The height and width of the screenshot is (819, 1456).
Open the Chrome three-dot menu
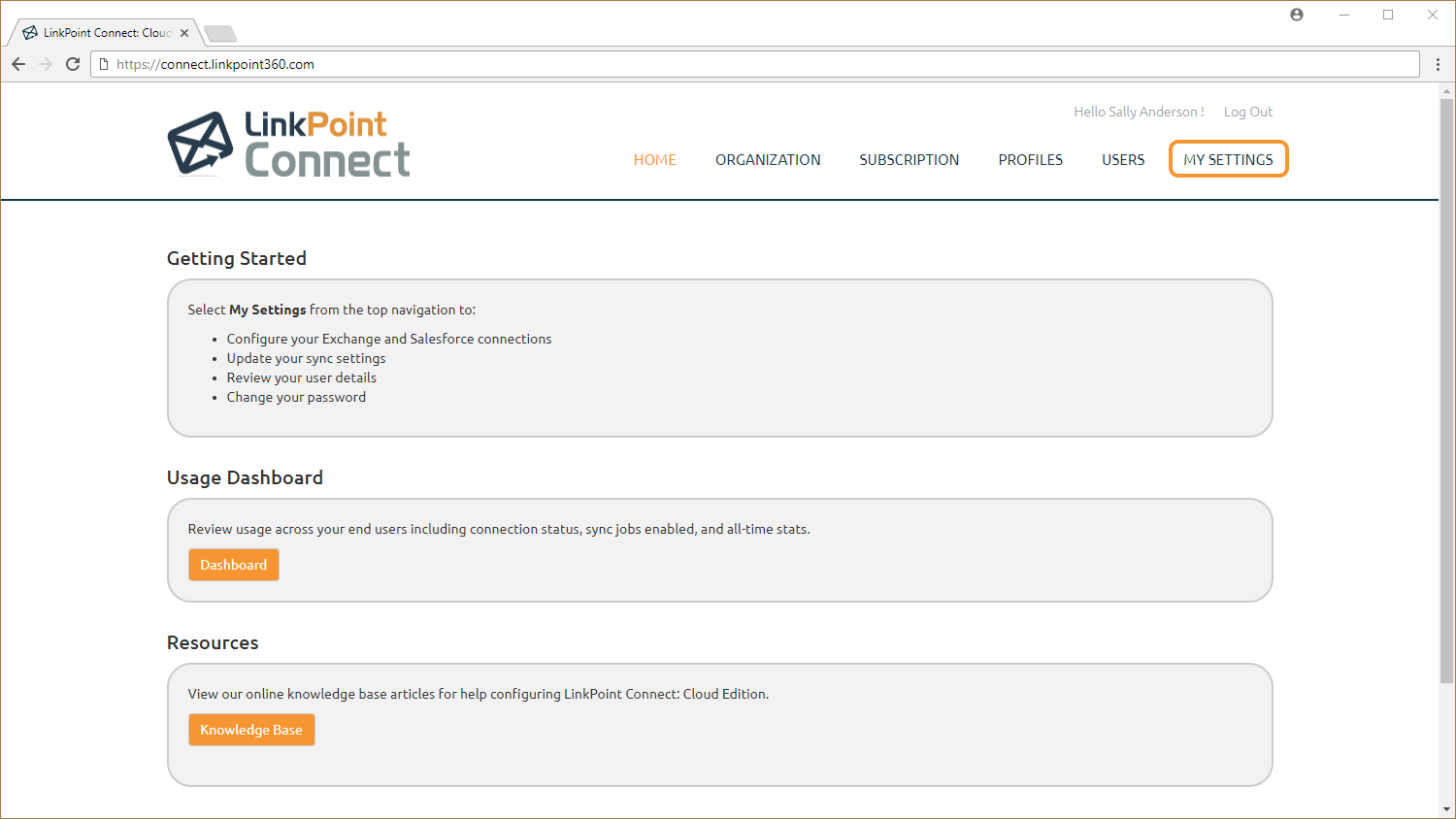pos(1438,64)
